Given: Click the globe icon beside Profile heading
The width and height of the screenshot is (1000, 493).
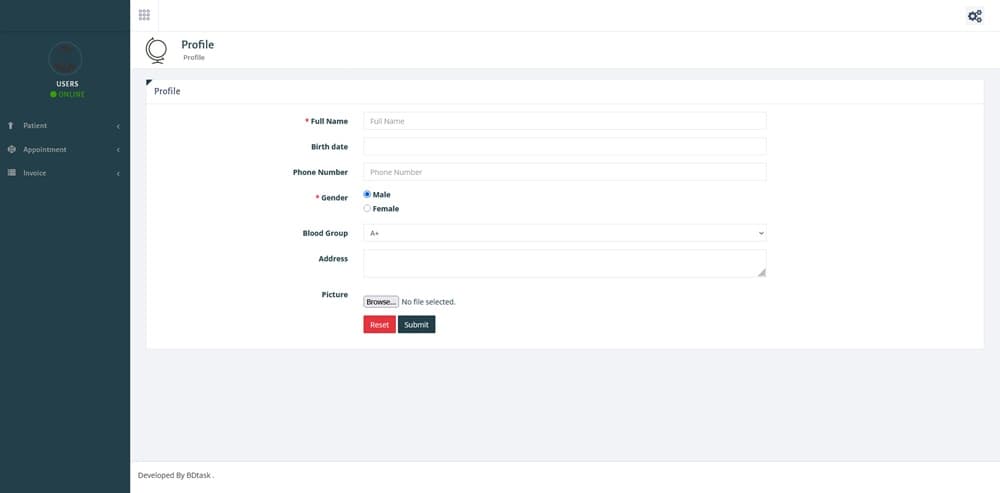Looking at the screenshot, I should (156, 50).
